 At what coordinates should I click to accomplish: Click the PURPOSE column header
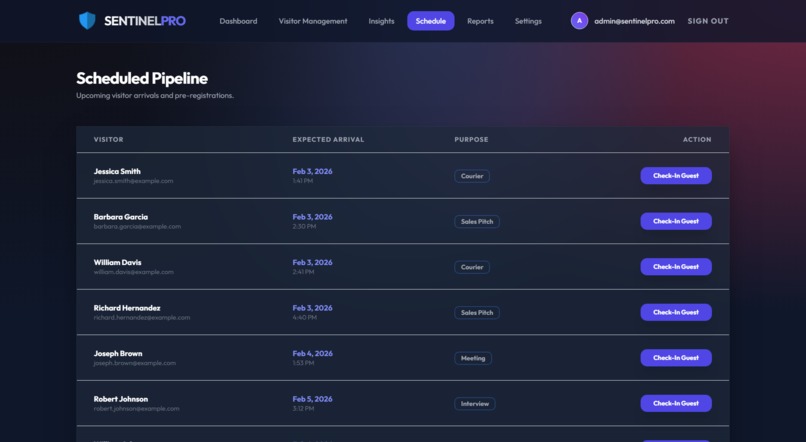pyautogui.click(x=471, y=139)
